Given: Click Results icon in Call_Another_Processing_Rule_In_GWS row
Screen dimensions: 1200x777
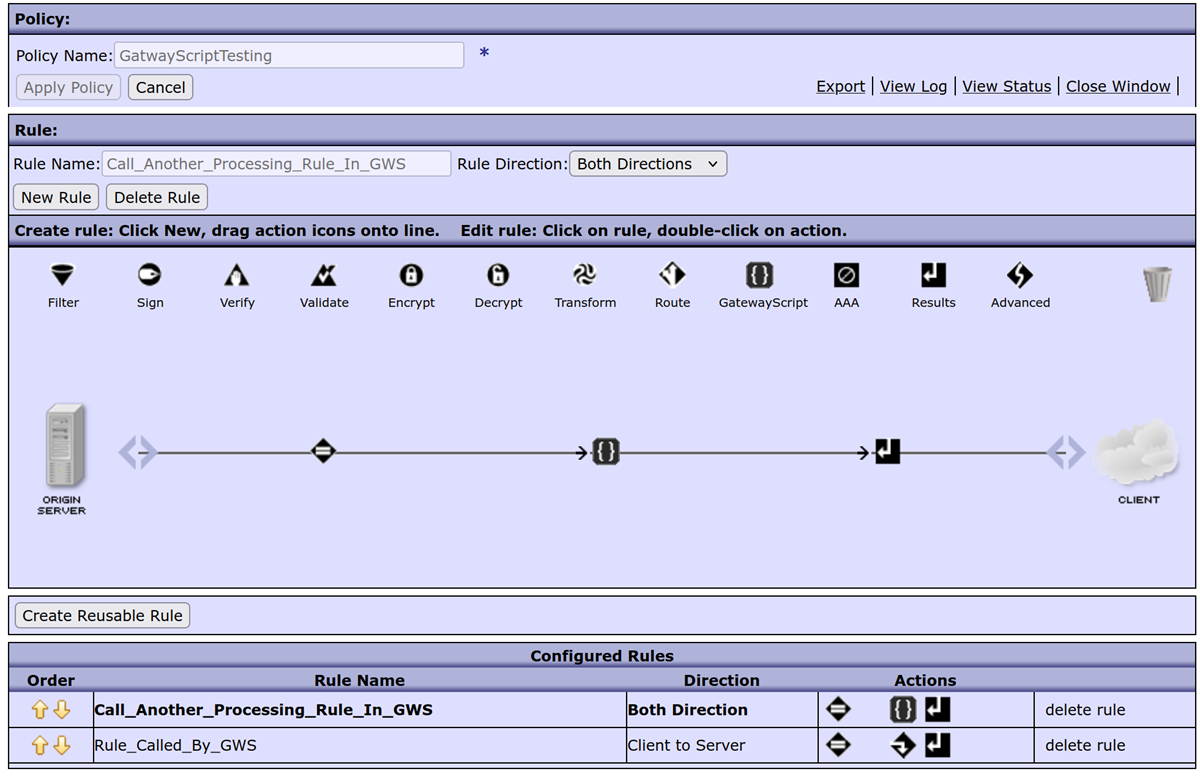Looking at the screenshot, I should 938,710.
